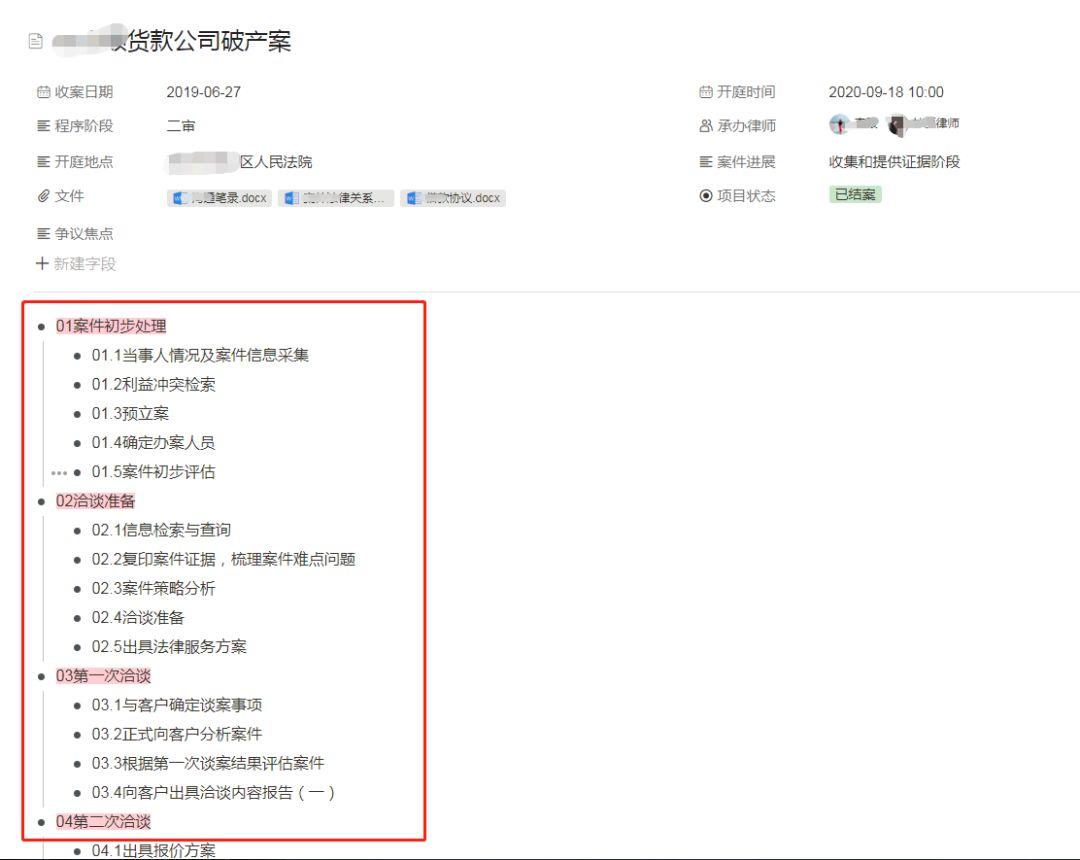Edit the 收案日期 value 2019-06-27

[x=204, y=92]
